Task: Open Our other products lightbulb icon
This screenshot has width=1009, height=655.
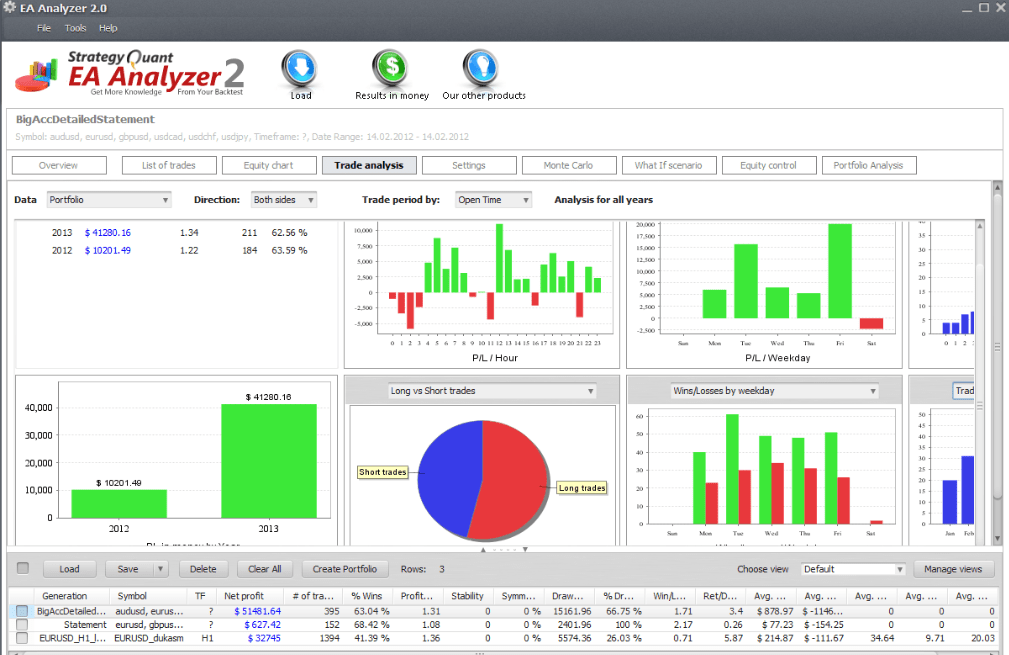Action: coord(482,68)
